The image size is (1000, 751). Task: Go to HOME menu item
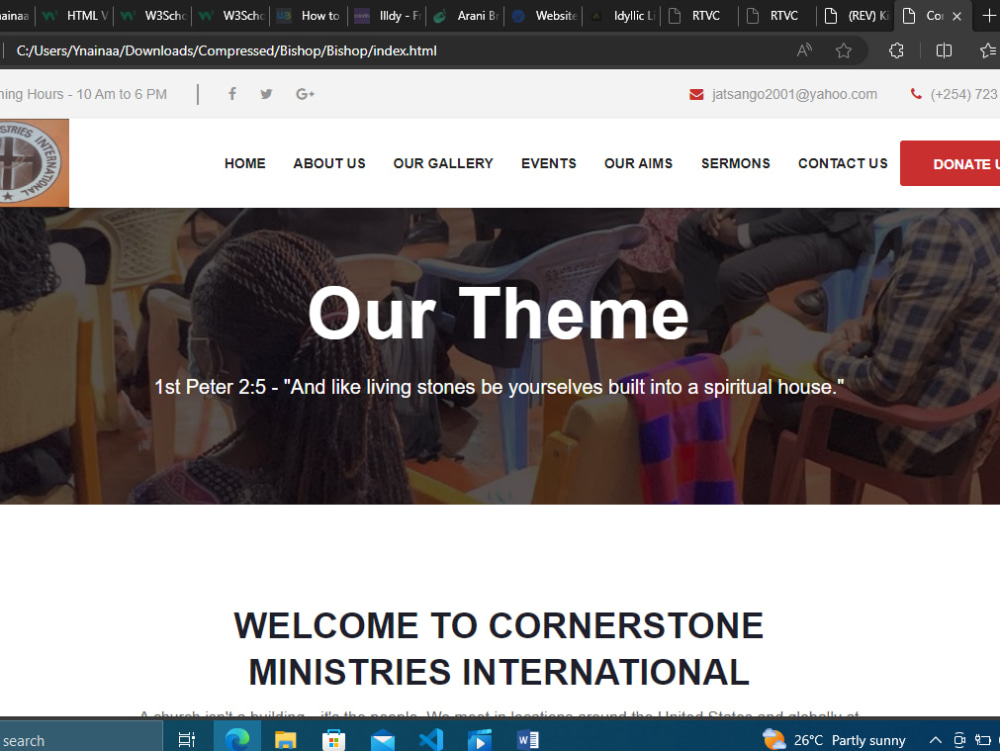245,163
